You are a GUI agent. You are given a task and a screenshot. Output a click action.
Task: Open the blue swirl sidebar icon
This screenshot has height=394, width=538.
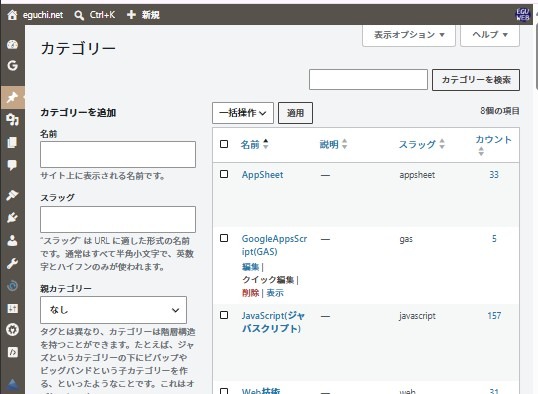12,286
